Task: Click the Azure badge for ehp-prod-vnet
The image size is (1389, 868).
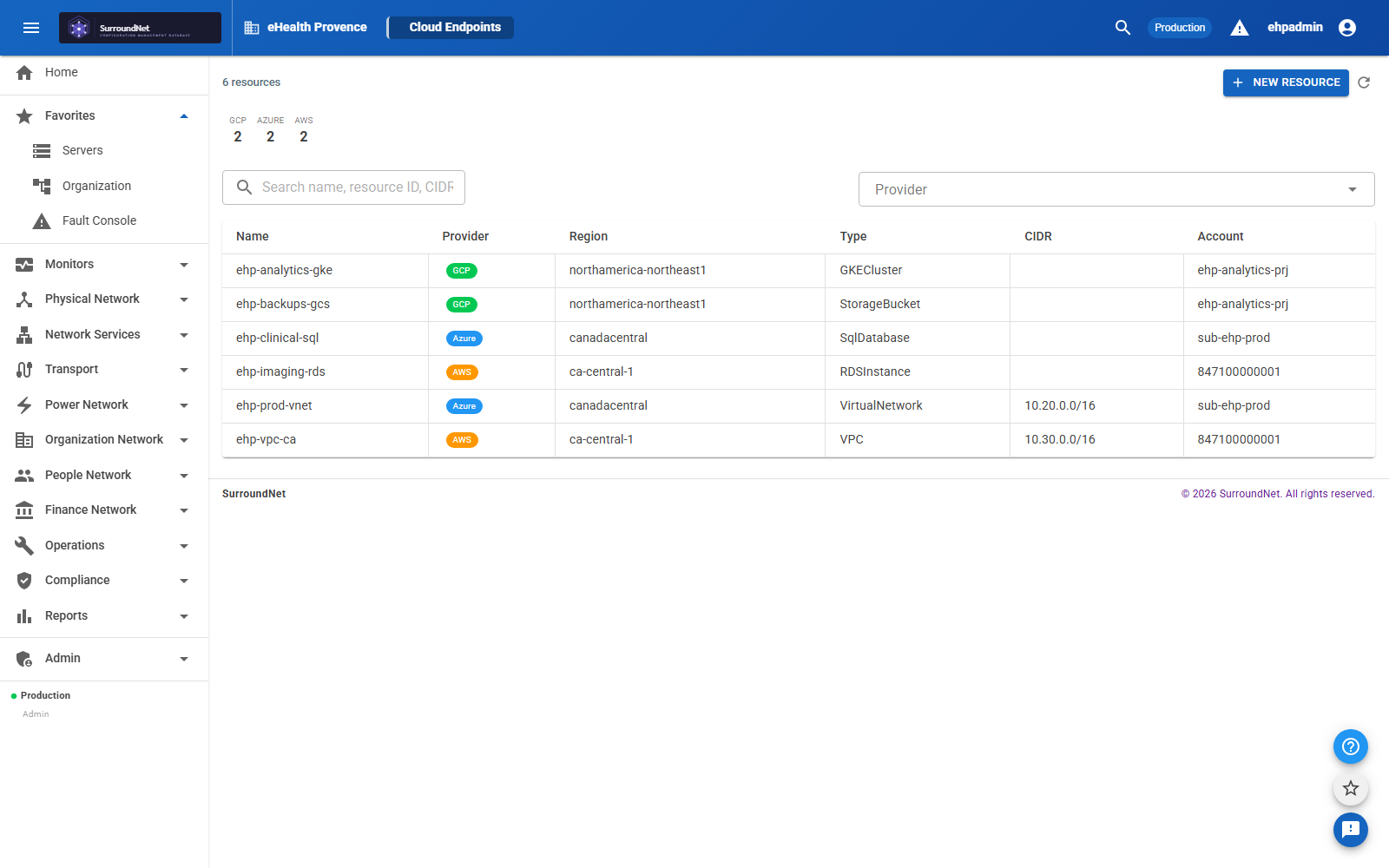Action: 464,406
